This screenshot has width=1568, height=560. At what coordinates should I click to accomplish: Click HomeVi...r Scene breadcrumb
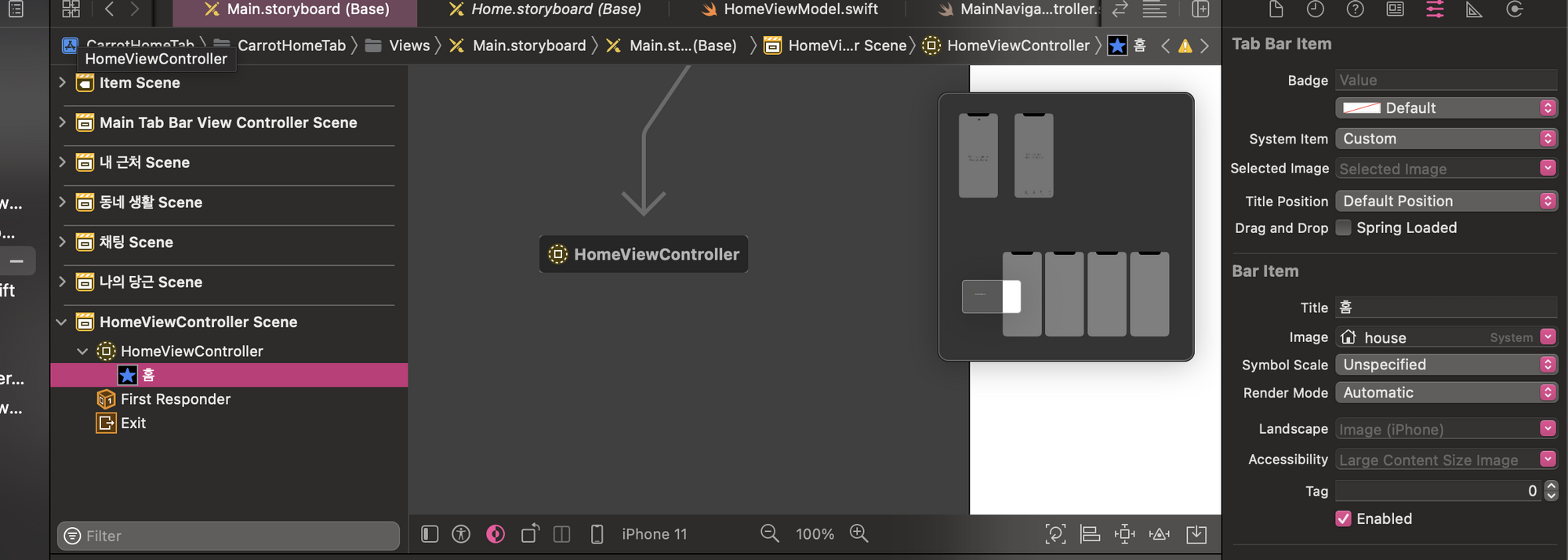click(x=836, y=45)
